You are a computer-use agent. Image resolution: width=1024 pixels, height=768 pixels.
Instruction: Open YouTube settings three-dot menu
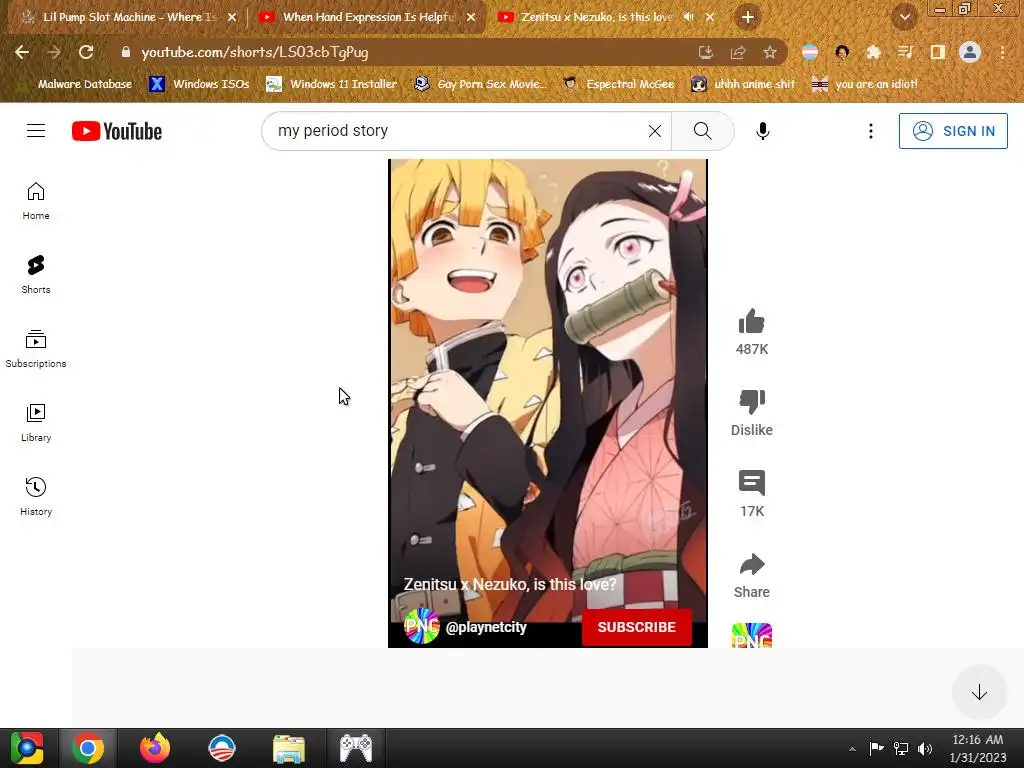(871, 131)
